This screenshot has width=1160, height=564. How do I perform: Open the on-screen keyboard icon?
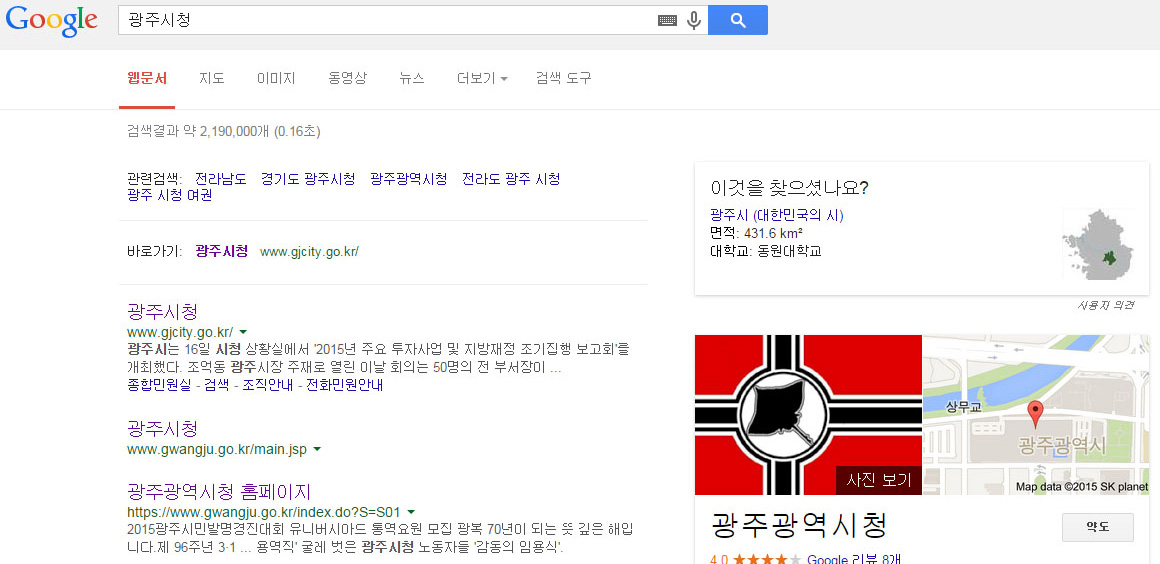[x=667, y=21]
